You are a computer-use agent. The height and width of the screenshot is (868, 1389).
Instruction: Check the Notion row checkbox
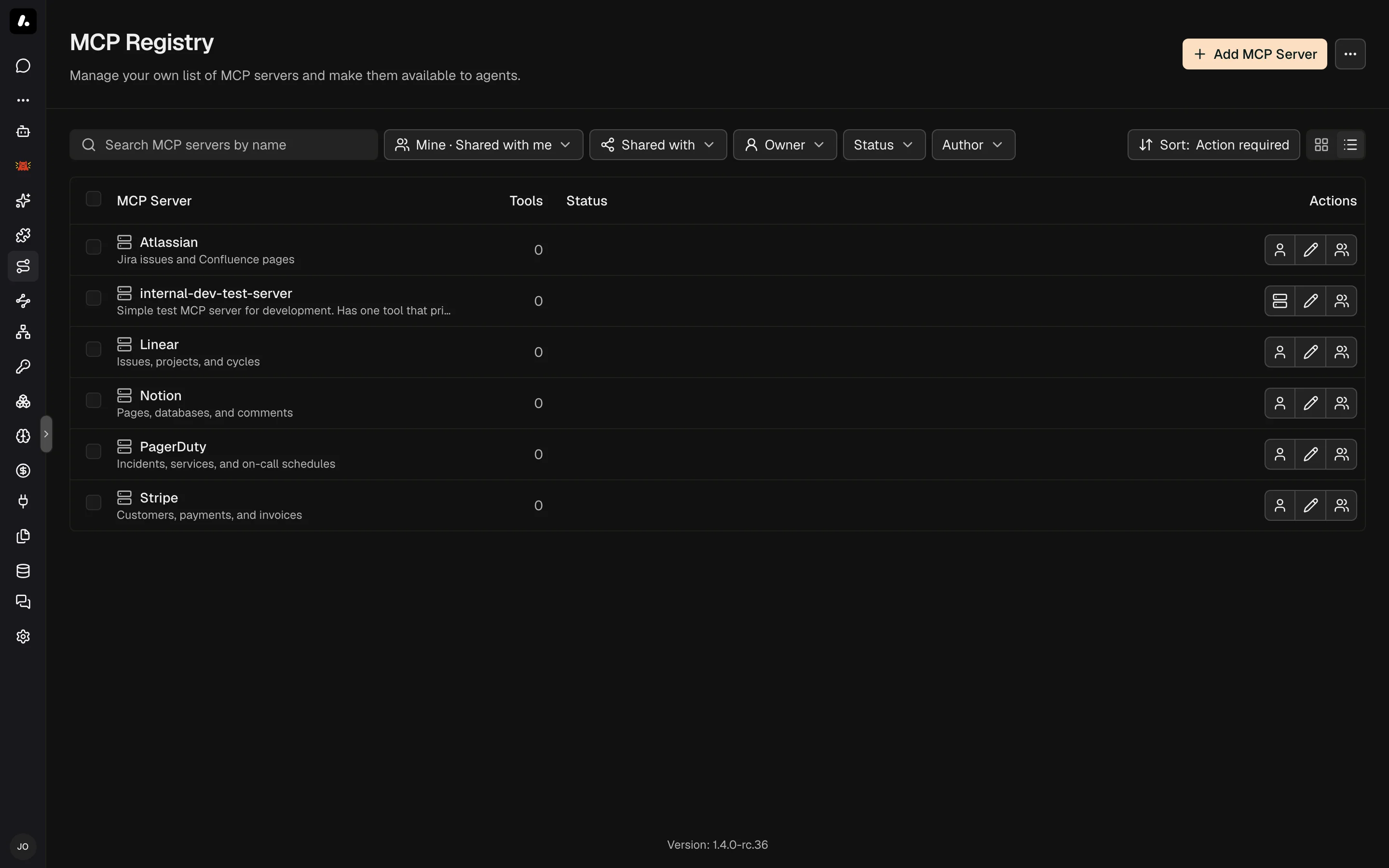(94, 400)
